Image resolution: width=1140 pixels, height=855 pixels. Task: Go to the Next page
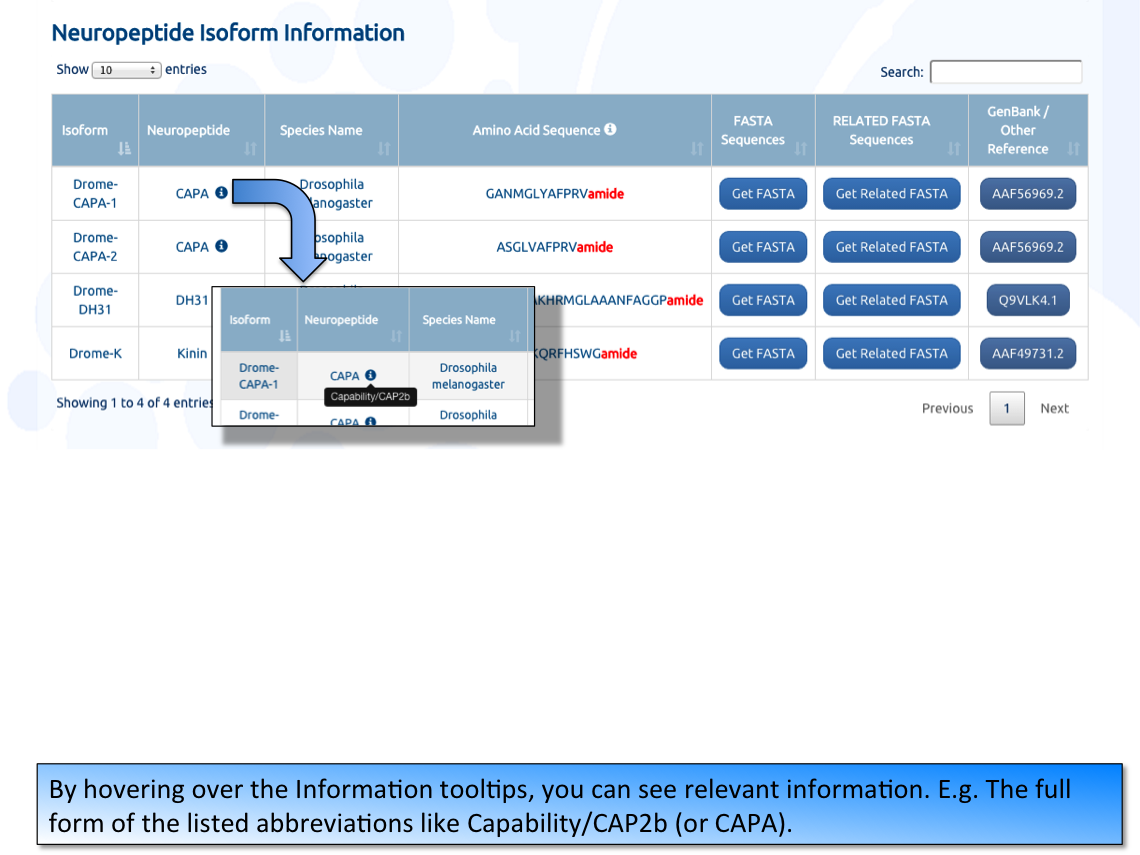click(x=1054, y=409)
